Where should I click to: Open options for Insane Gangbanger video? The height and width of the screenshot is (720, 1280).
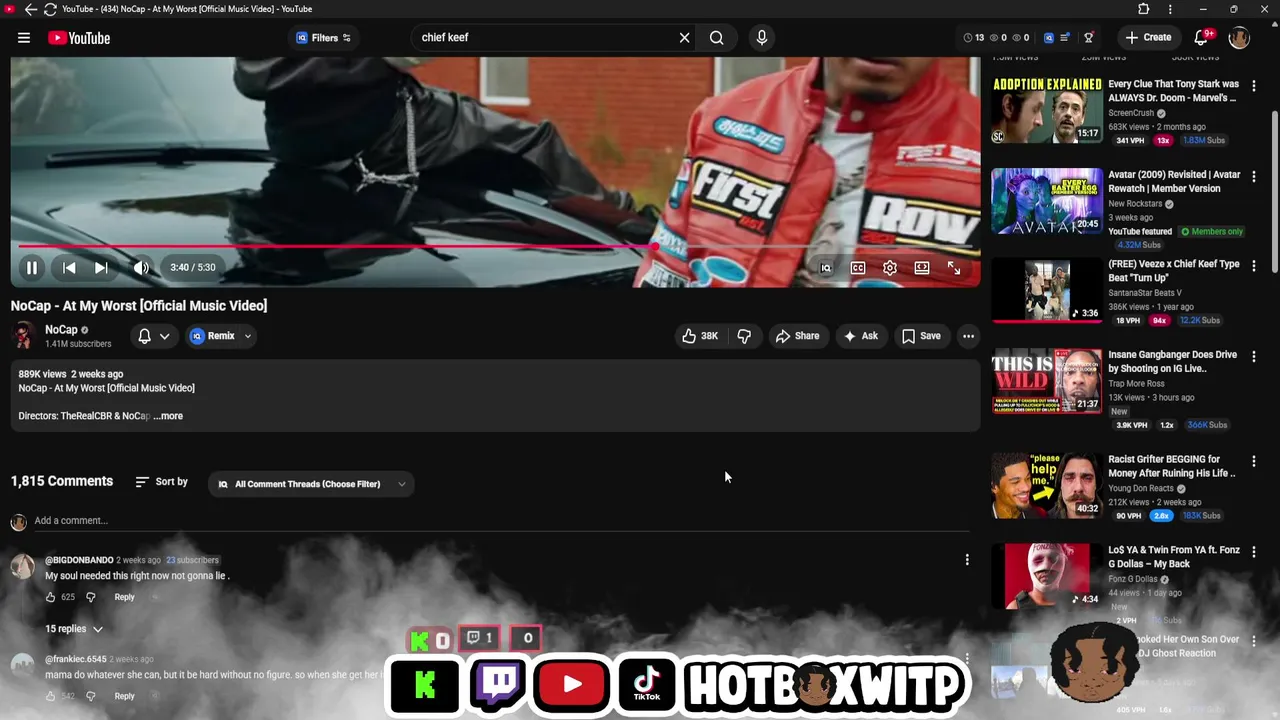[x=1254, y=356]
